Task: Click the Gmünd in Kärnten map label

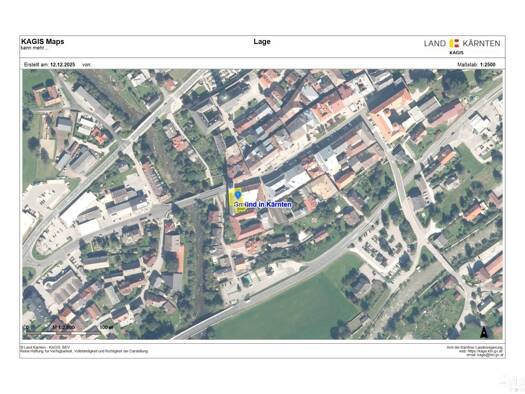Action: coord(263,204)
